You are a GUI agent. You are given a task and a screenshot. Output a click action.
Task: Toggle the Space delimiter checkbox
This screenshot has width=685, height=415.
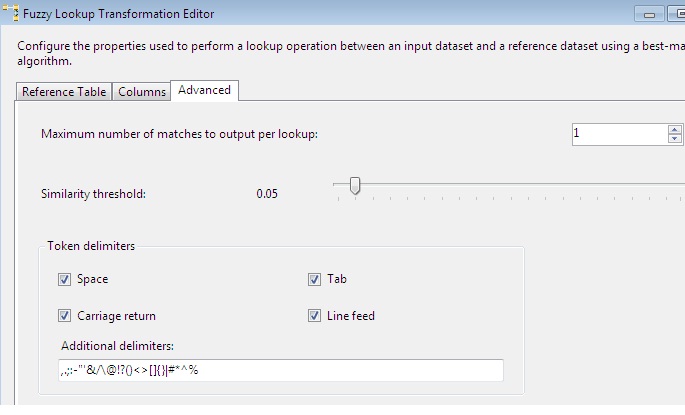pyautogui.click(x=65, y=280)
